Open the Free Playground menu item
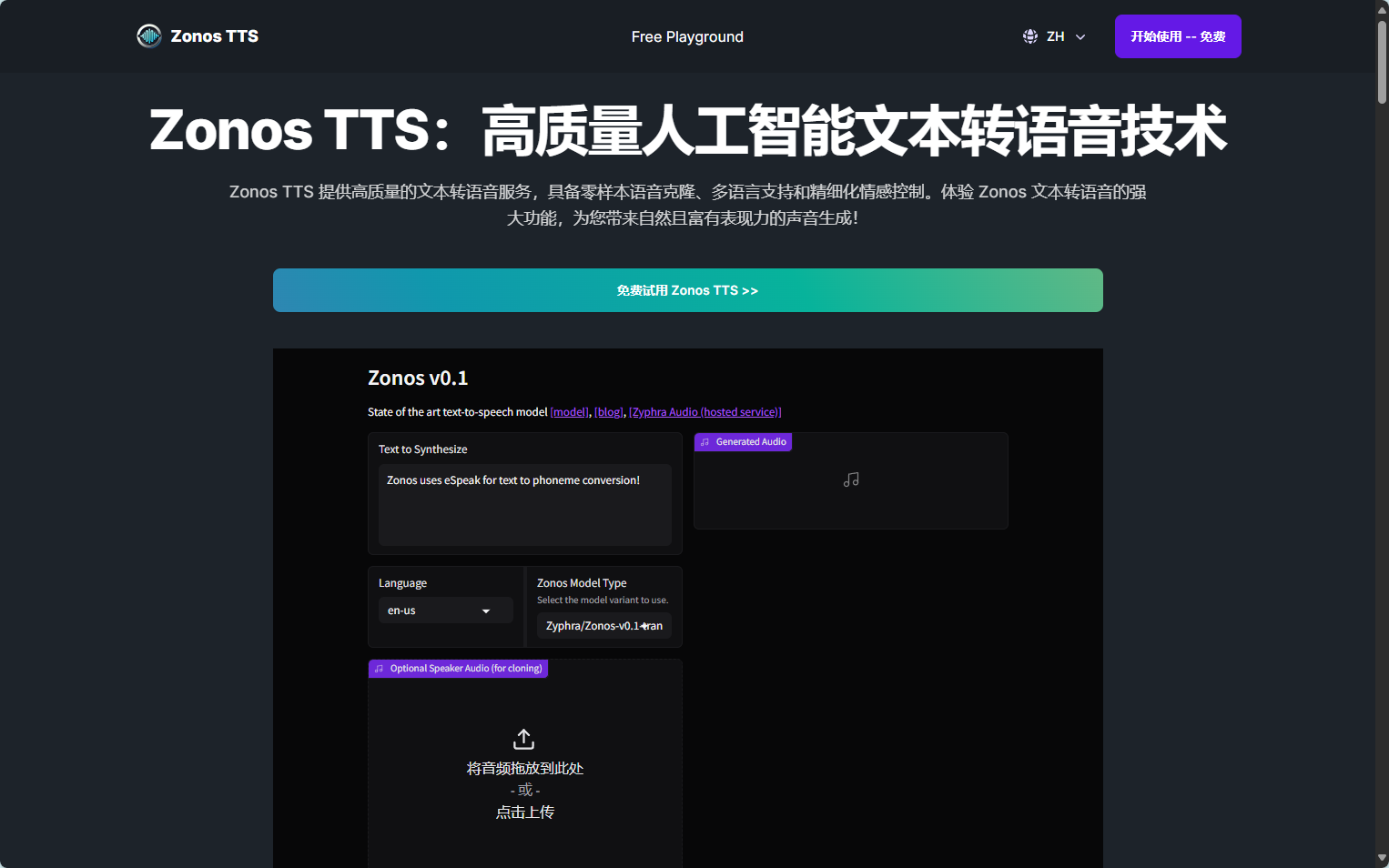 687,36
